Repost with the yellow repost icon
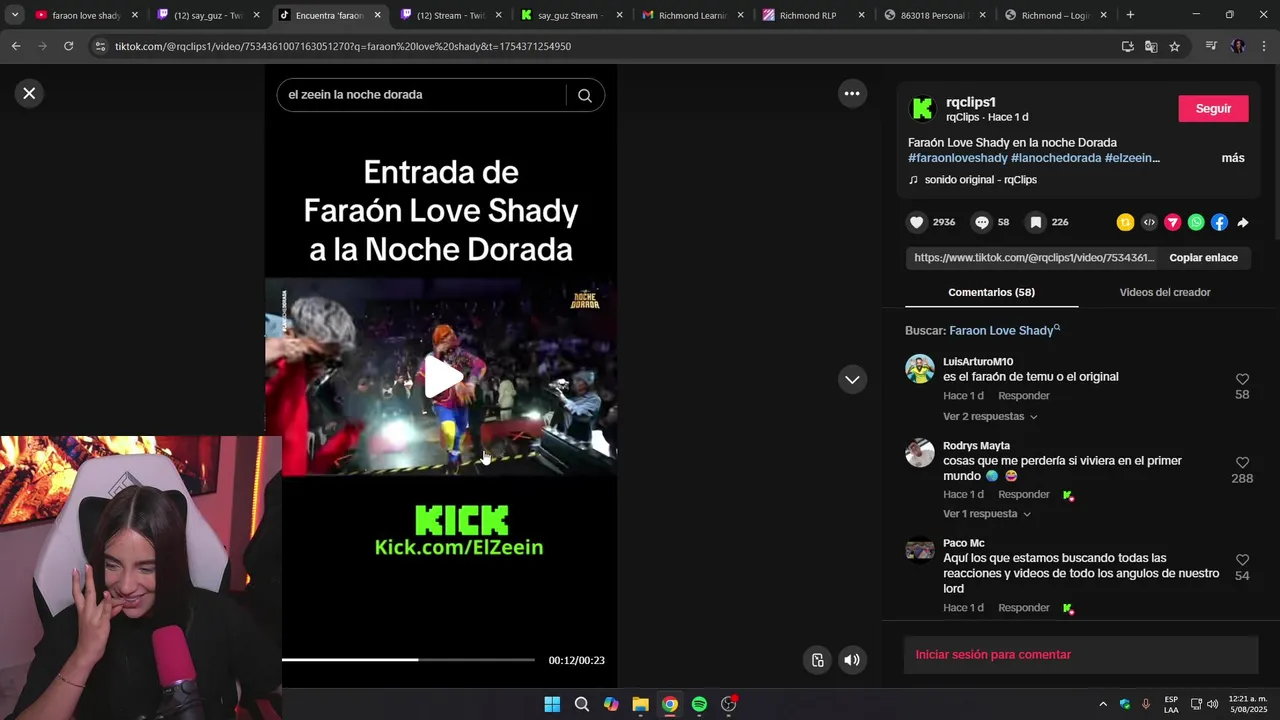The image size is (1280, 720). pyautogui.click(x=1125, y=222)
